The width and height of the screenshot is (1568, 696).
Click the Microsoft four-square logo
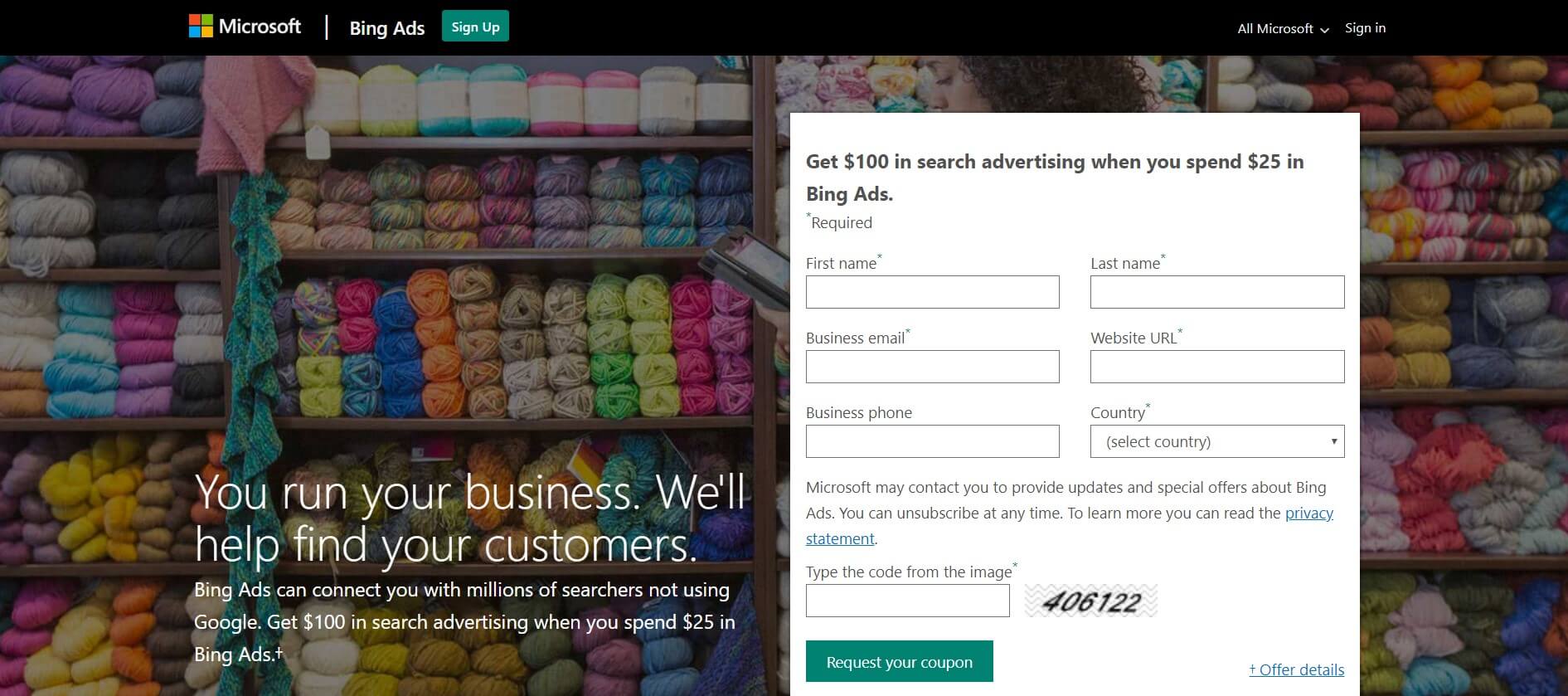click(201, 27)
